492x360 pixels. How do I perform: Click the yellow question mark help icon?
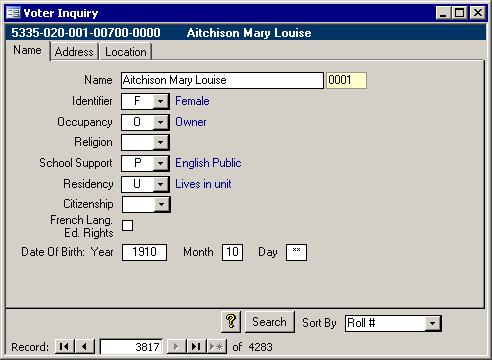tap(231, 322)
